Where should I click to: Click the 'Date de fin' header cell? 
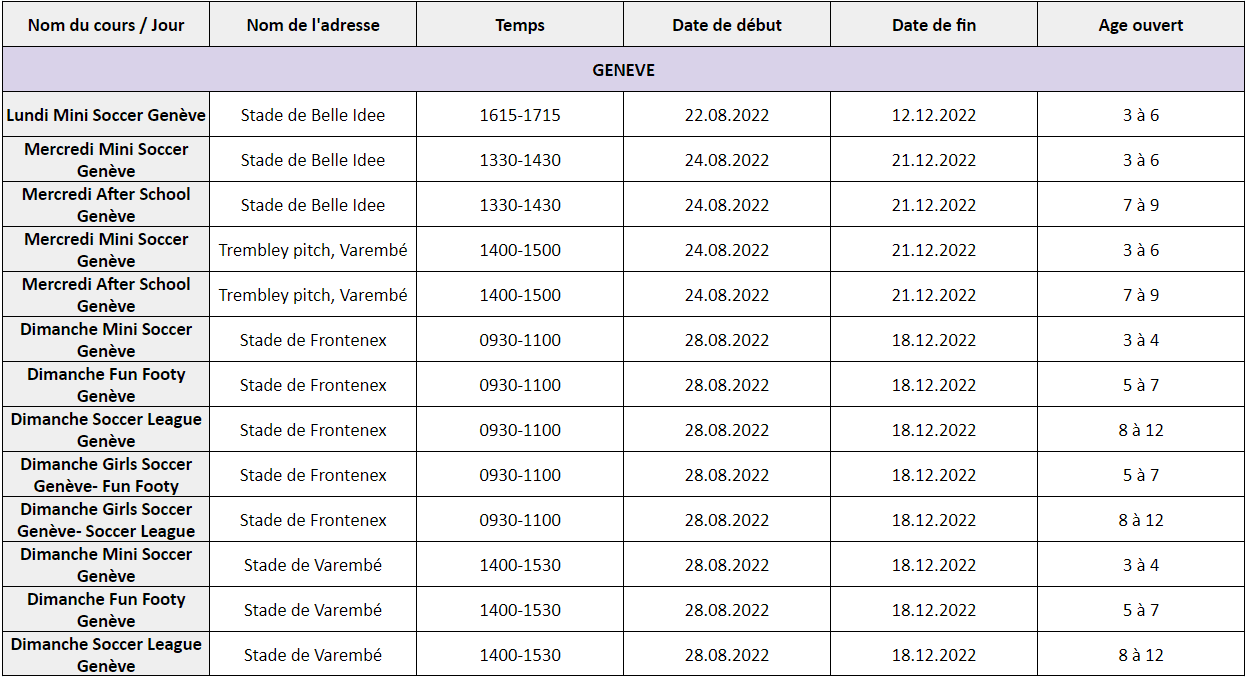(934, 25)
